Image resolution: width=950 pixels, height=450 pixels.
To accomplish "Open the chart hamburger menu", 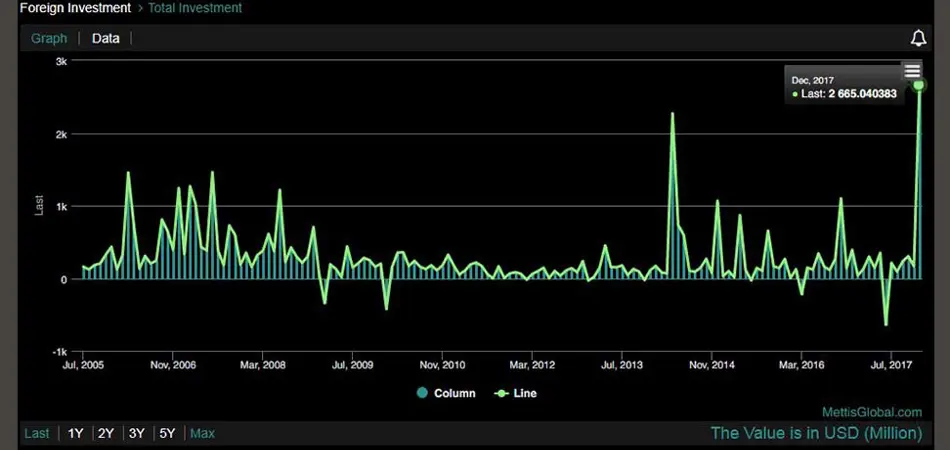I will (x=912, y=70).
